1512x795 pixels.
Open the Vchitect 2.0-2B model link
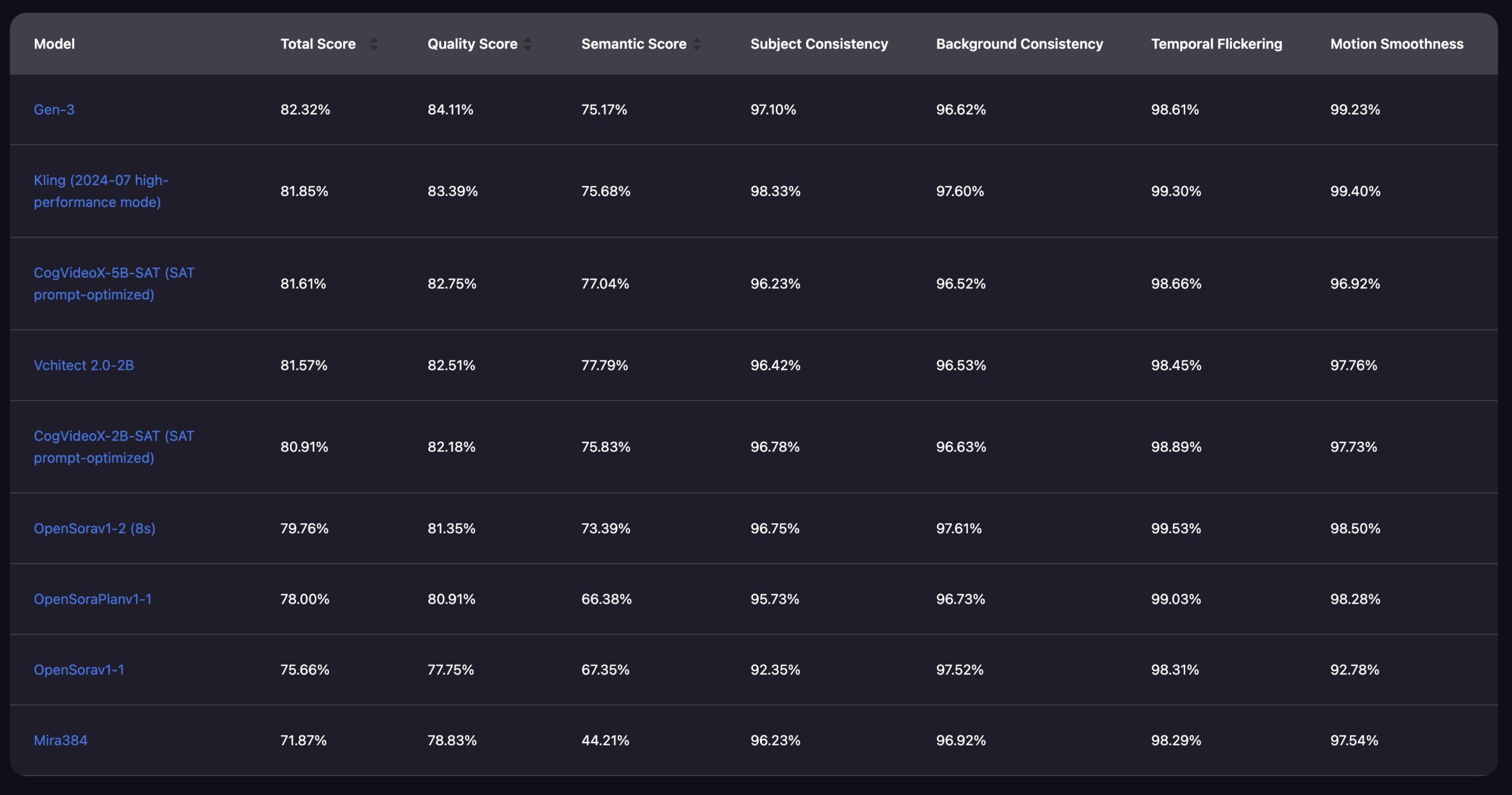click(x=84, y=365)
